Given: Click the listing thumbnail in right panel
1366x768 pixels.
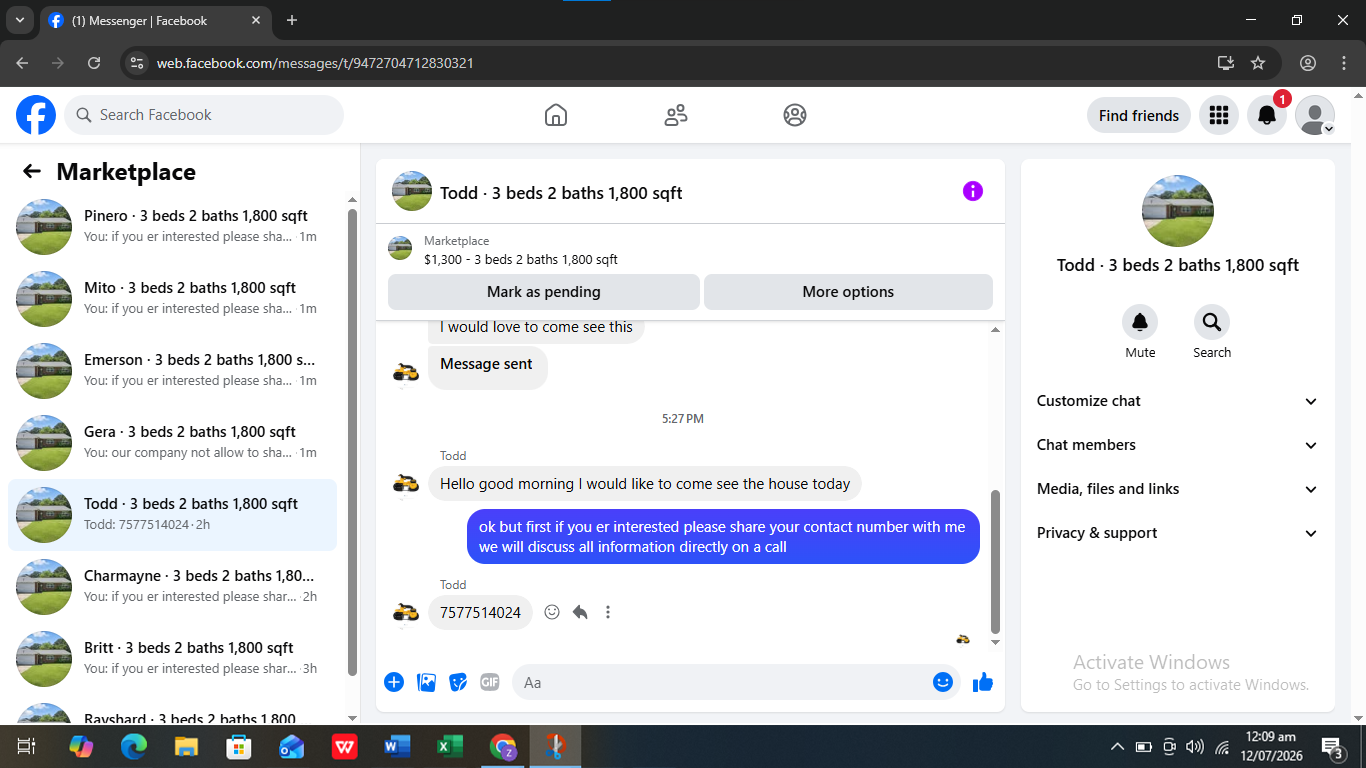Looking at the screenshot, I should click(1178, 211).
